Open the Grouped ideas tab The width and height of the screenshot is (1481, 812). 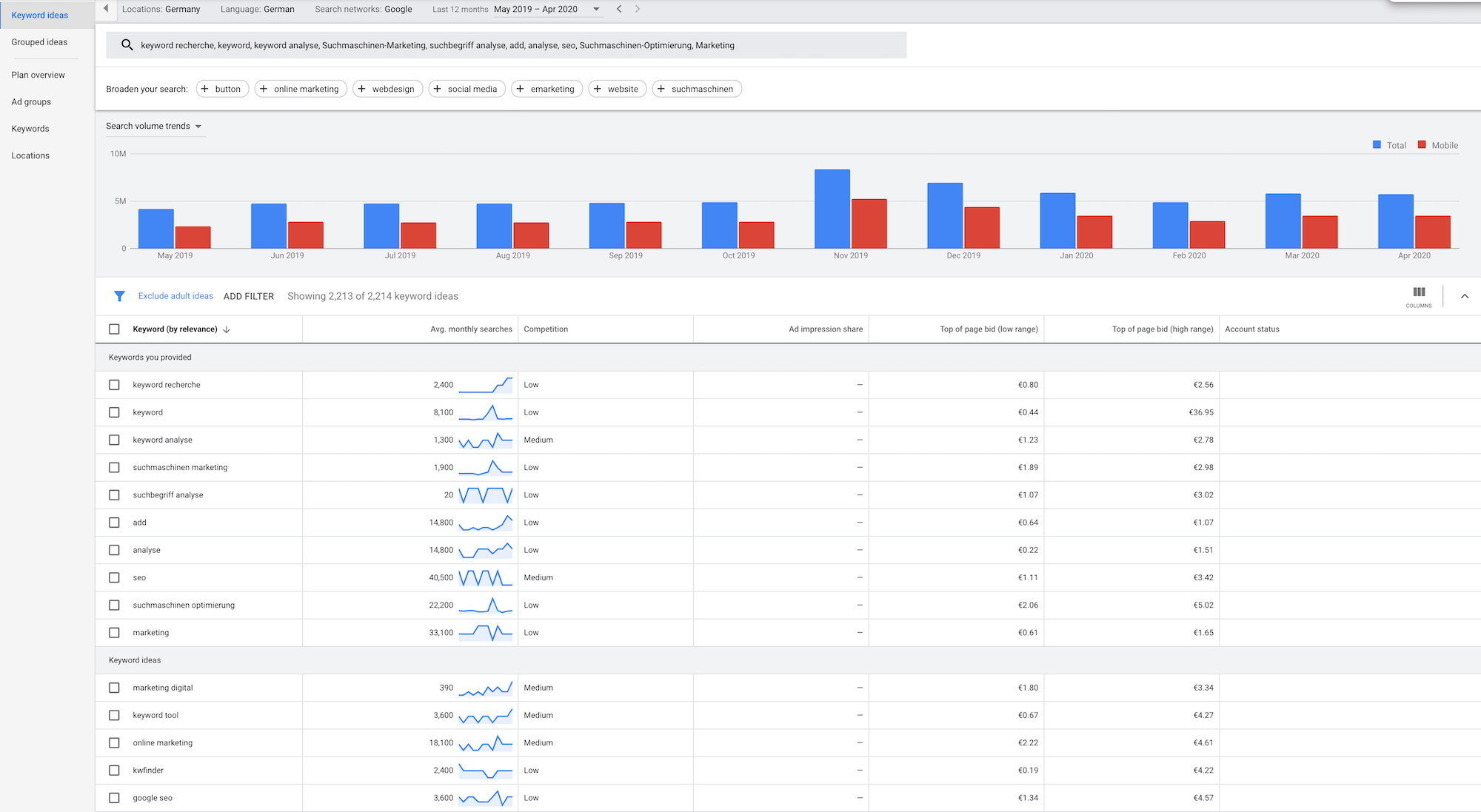click(x=39, y=42)
